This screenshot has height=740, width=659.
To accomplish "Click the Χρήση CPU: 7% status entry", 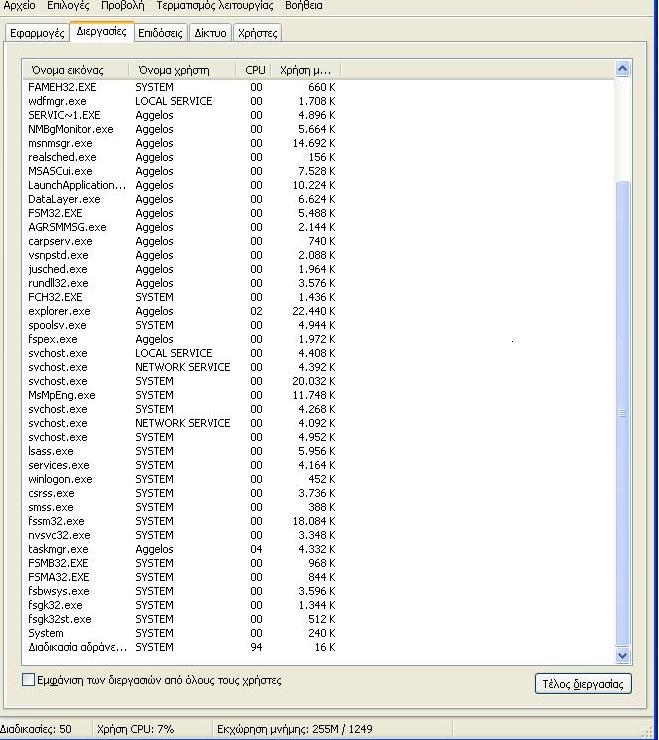I will click(135, 729).
